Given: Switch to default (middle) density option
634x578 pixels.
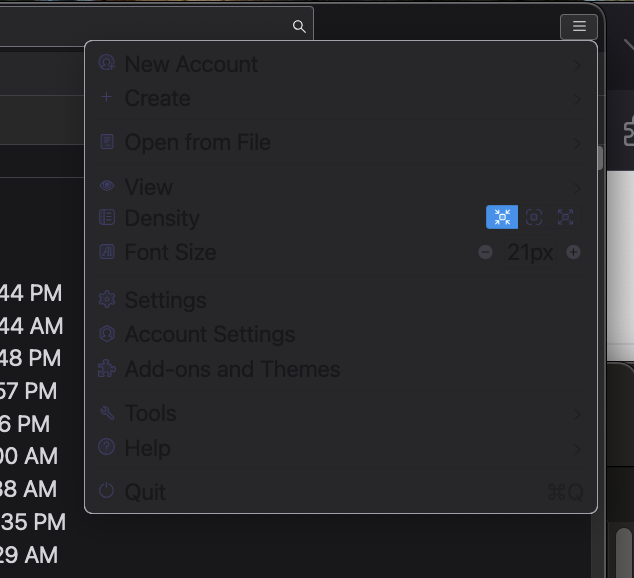Looking at the screenshot, I should (534, 217).
